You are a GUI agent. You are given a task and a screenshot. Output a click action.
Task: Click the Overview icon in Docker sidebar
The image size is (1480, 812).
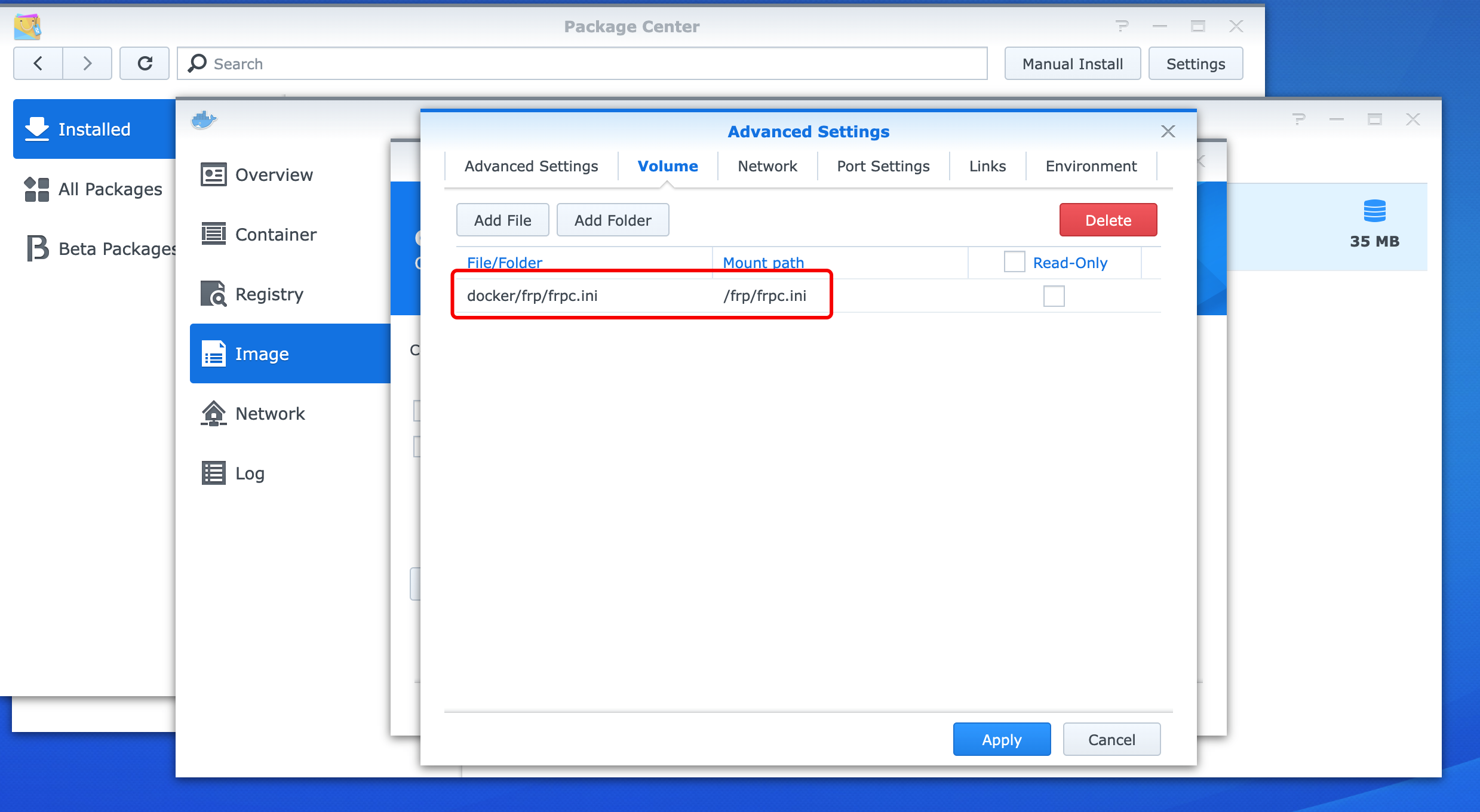click(213, 174)
